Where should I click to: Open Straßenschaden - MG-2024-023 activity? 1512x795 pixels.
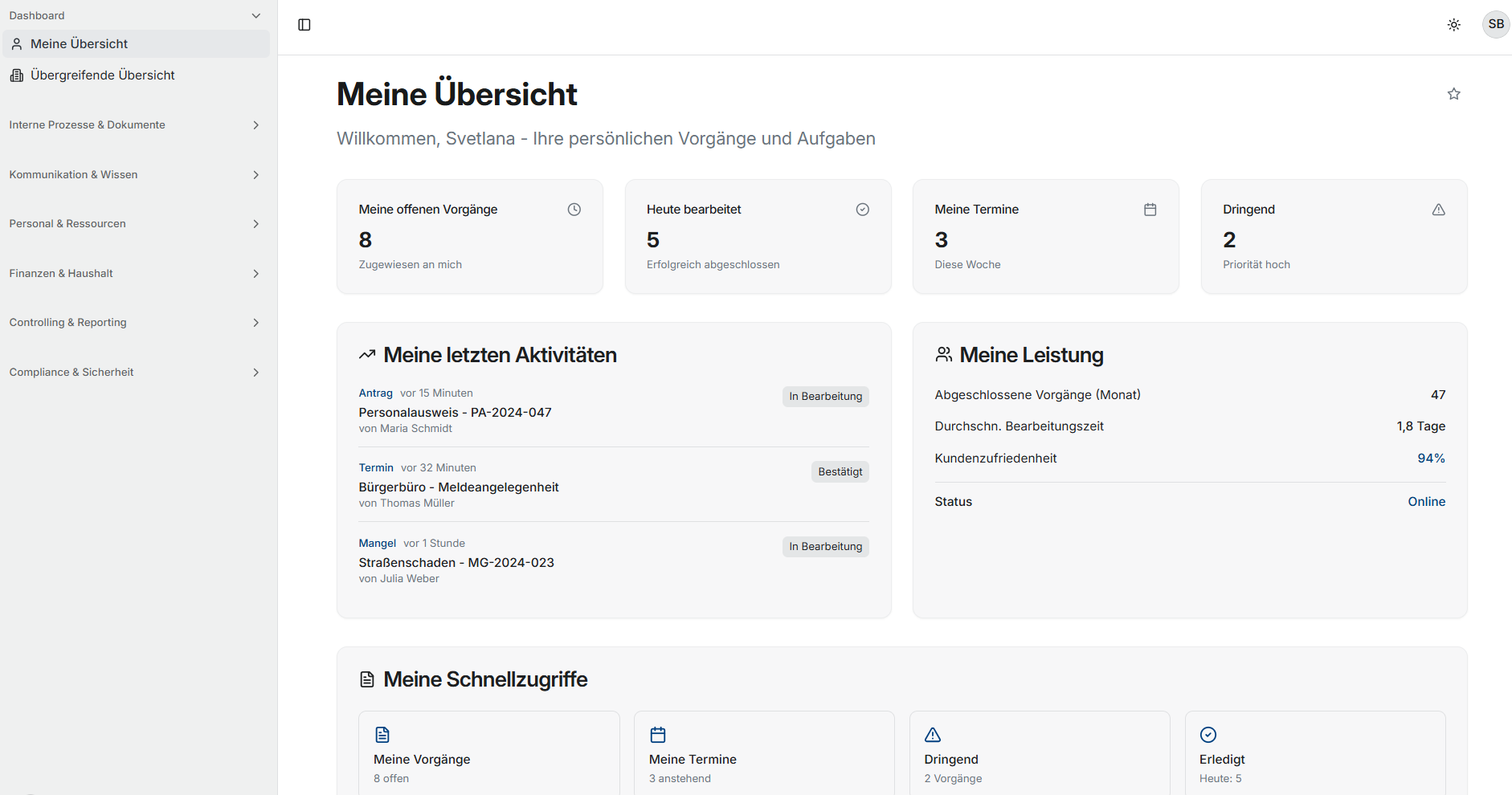(456, 563)
